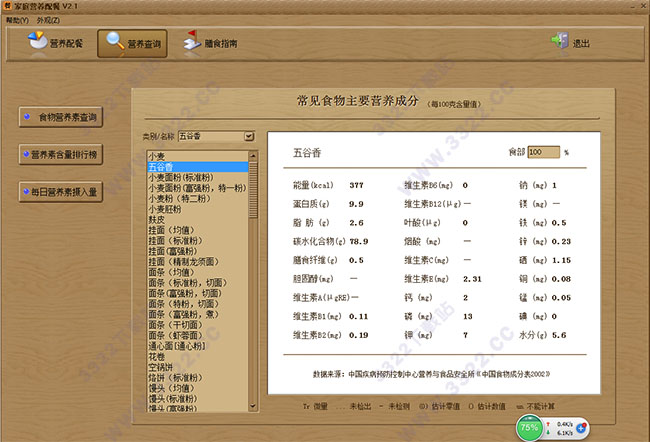Click the app icon in title bar
The height and width of the screenshot is (442, 650).
pos(7,6)
